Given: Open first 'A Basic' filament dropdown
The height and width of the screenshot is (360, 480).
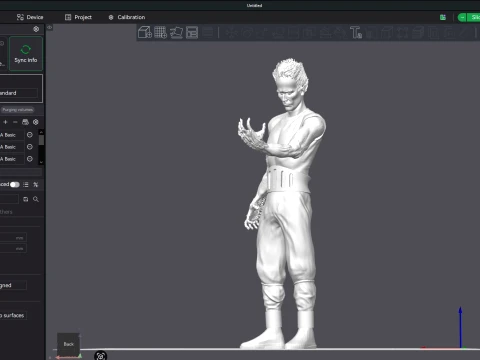Looking at the screenshot, I should pyautogui.click(x=12, y=135).
